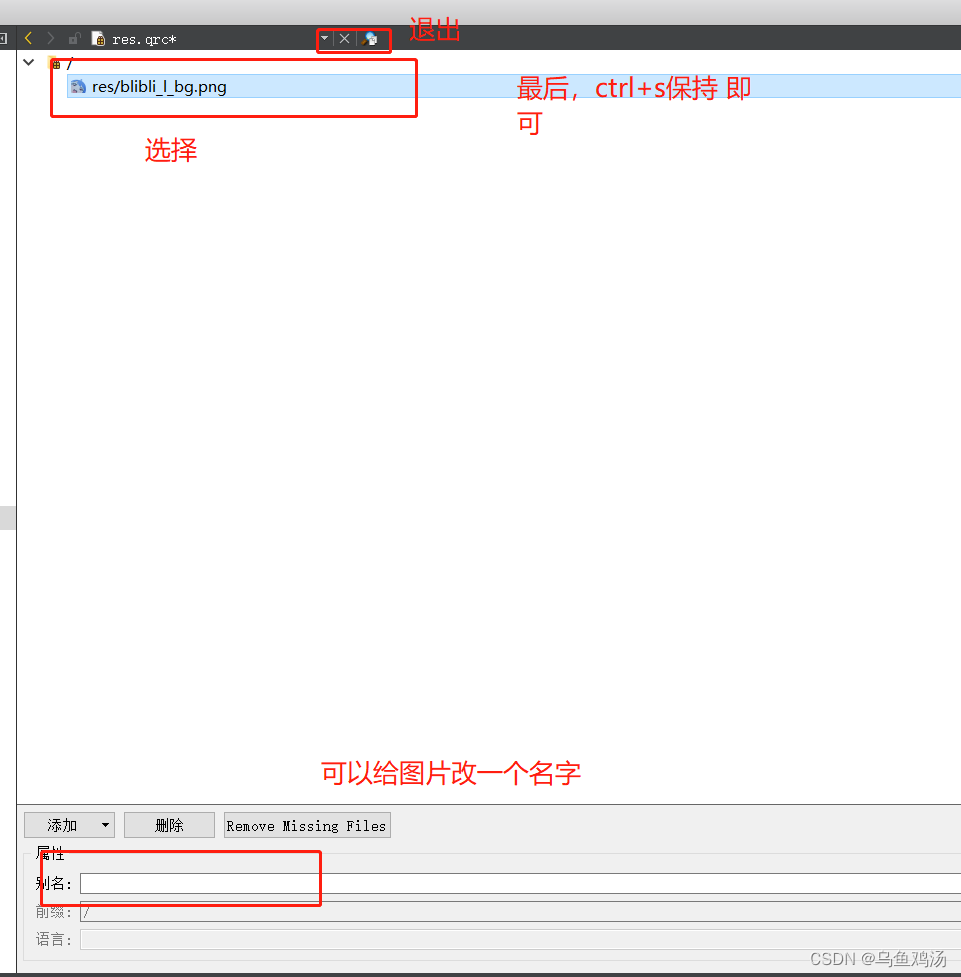Open the document switcher dropdown arrow
961x977 pixels.
pyautogui.click(x=325, y=38)
